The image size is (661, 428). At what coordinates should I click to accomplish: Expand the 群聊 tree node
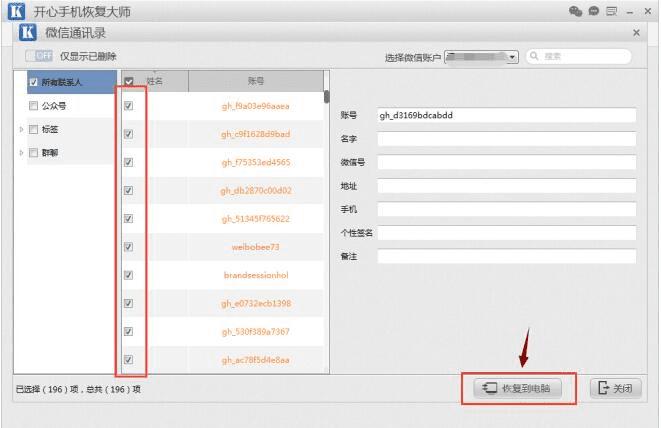(21, 153)
